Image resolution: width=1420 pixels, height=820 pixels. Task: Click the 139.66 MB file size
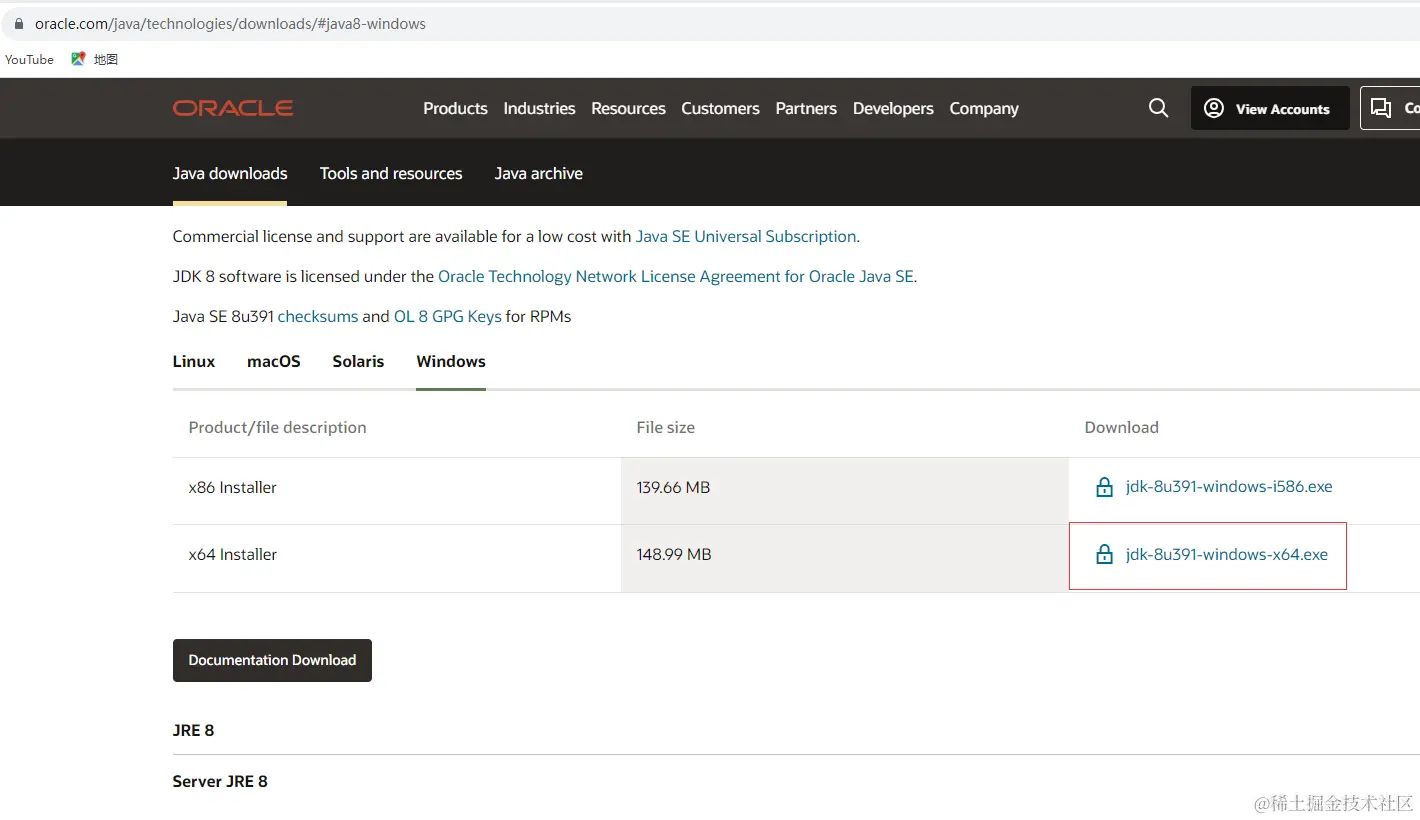(673, 487)
